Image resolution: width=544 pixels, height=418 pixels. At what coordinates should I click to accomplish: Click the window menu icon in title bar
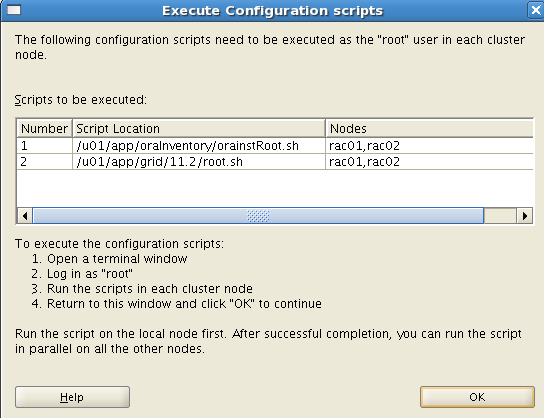(14, 10)
